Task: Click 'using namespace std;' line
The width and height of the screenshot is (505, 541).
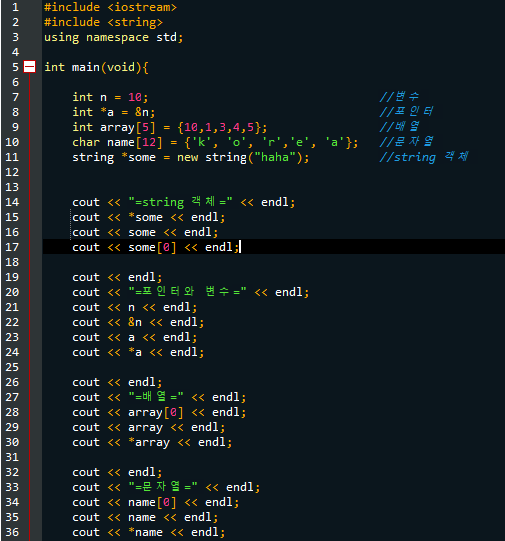Action: click(x=113, y=37)
